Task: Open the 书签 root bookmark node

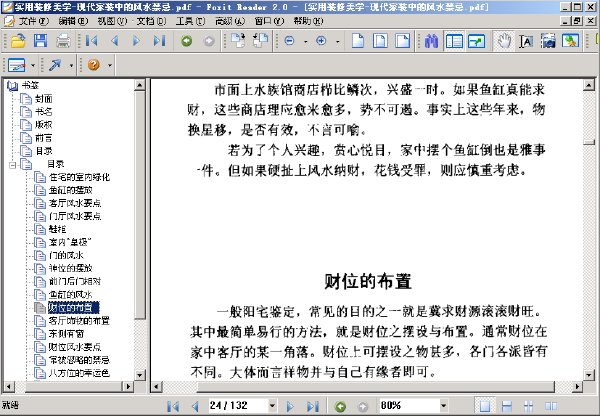Action: point(30,85)
